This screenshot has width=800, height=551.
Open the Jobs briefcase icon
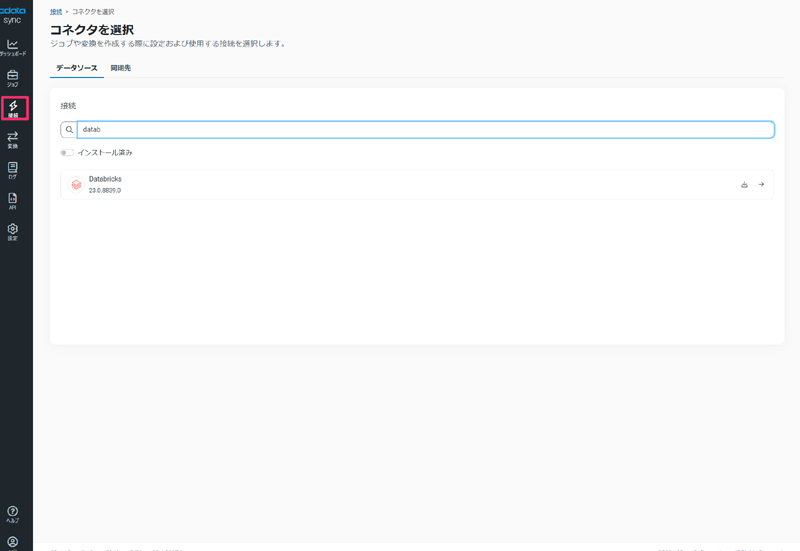point(13,78)
